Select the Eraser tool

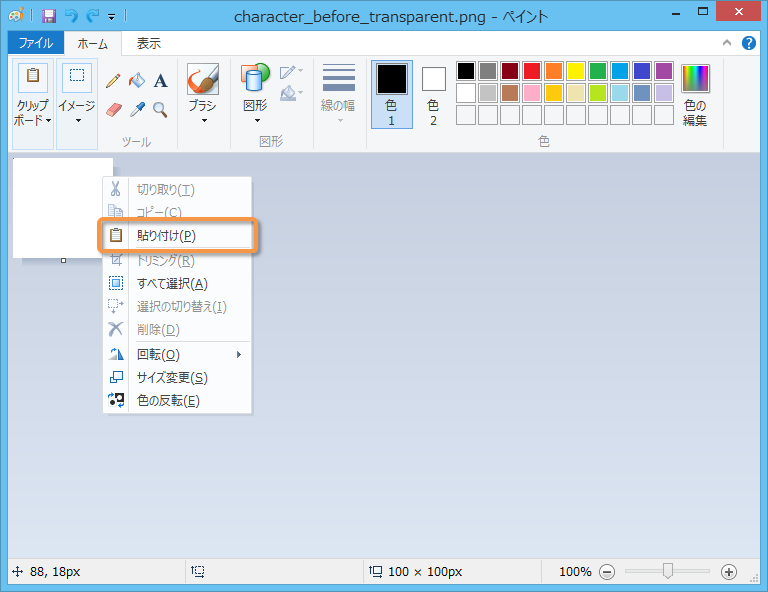point(113,109)
